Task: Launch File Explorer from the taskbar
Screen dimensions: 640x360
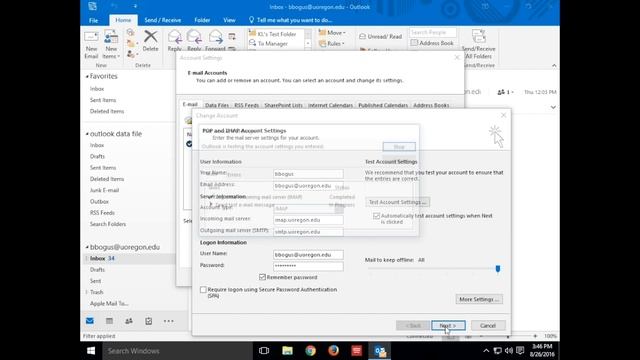Action: (287, 351)
